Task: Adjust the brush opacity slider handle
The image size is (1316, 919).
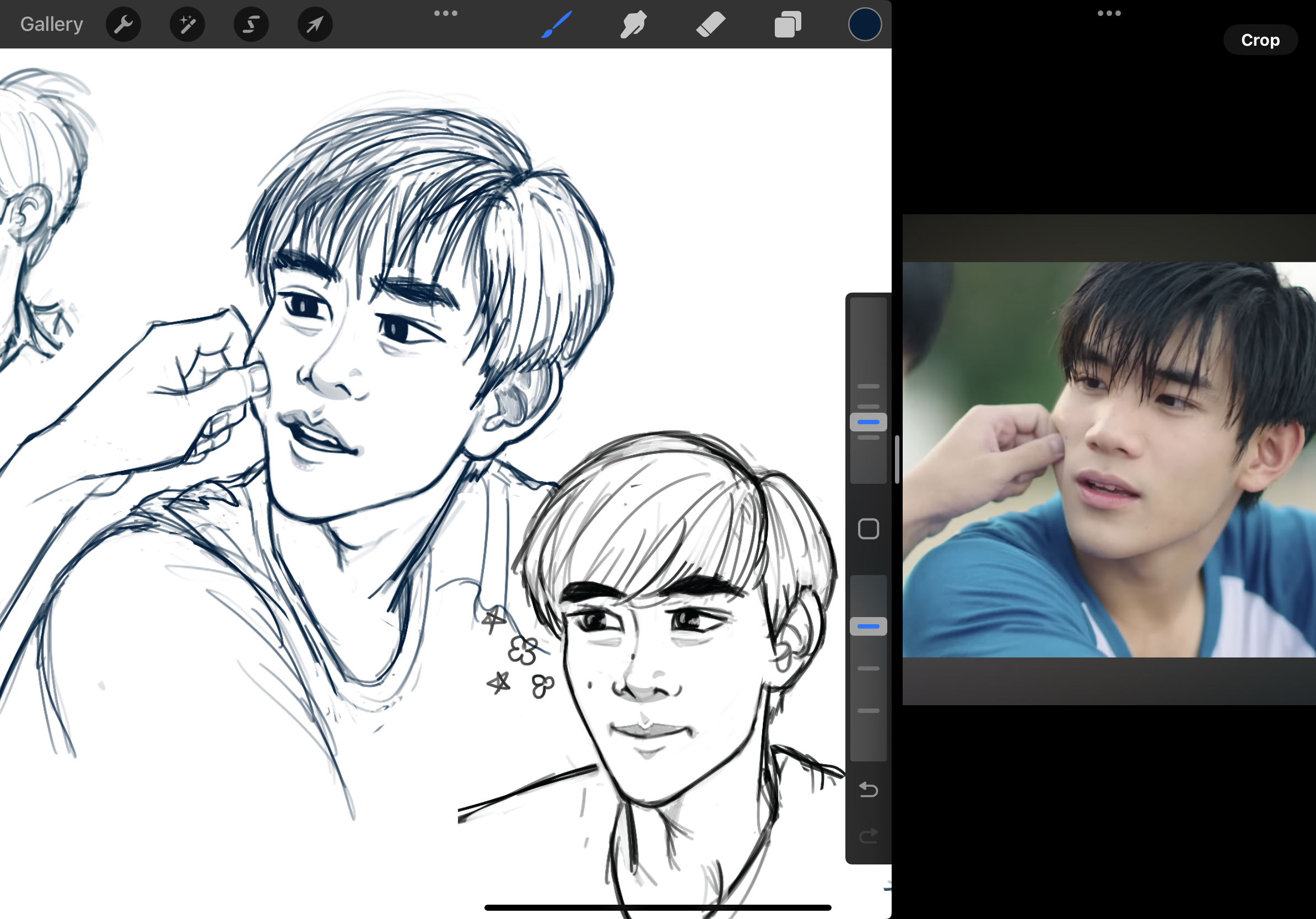Action: (x=868, y=626)
